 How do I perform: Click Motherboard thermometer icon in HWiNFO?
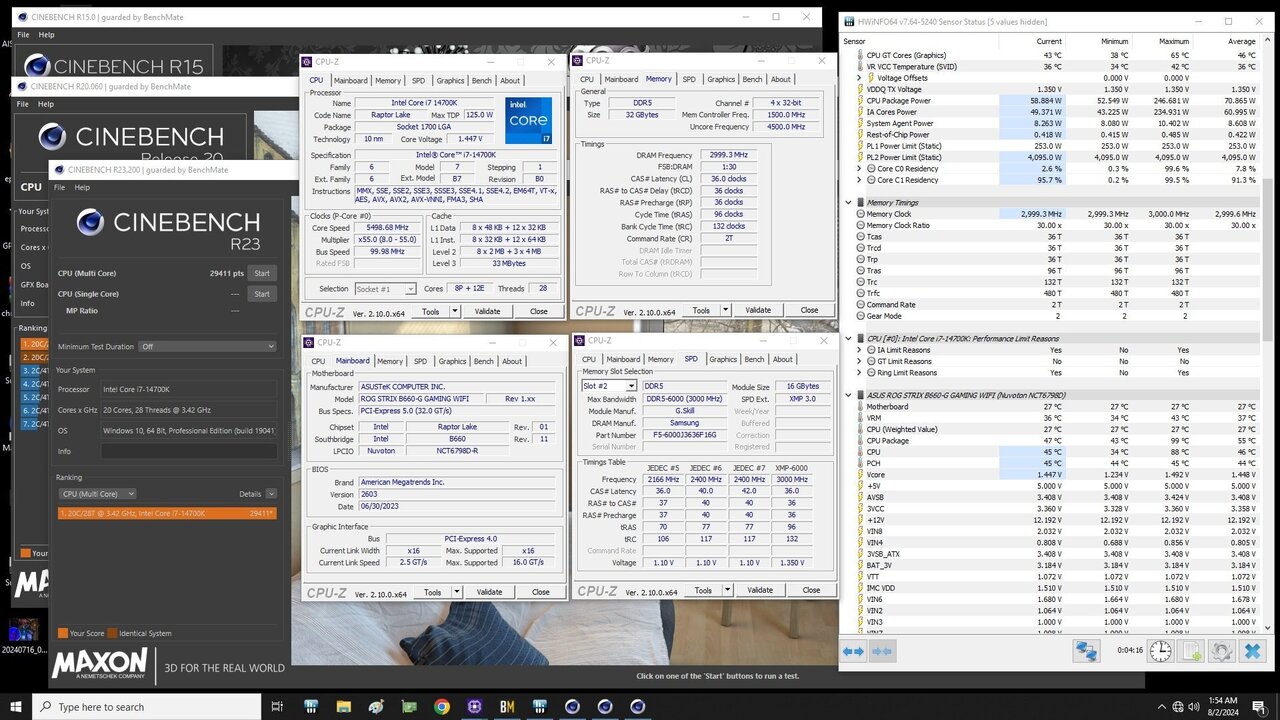click(860, 407)
